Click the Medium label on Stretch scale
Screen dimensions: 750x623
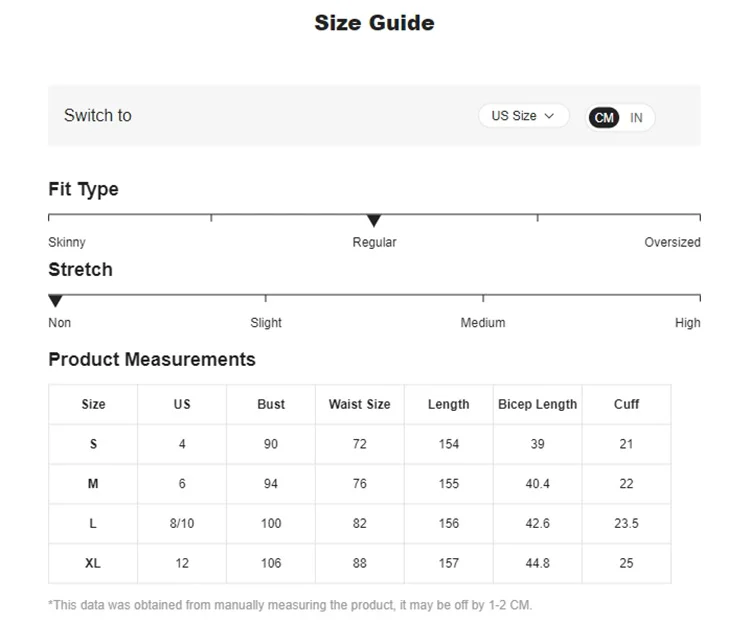click(483, 323)
